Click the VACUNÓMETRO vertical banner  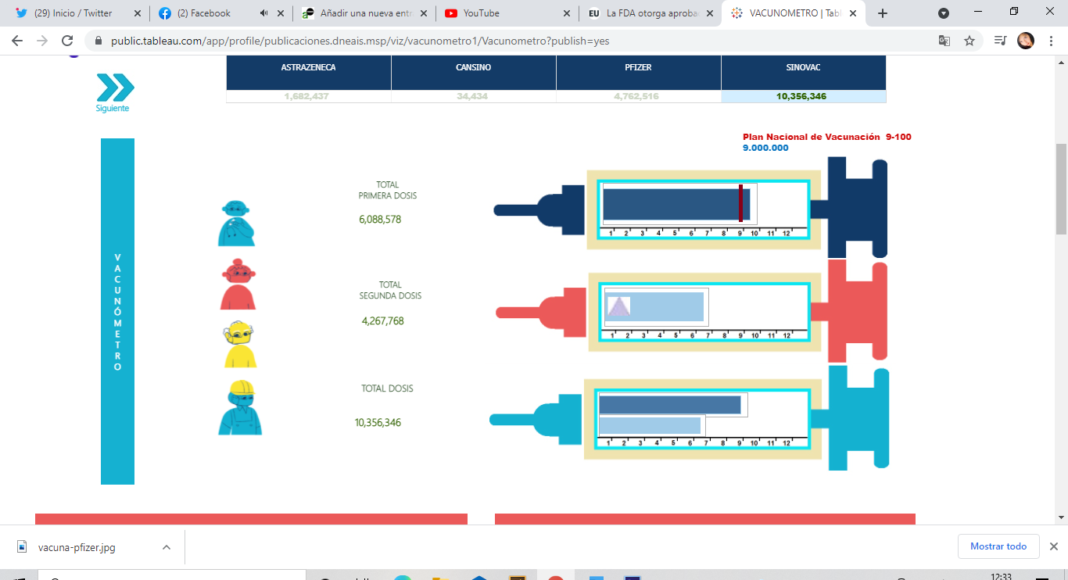(x=118, y=312)
